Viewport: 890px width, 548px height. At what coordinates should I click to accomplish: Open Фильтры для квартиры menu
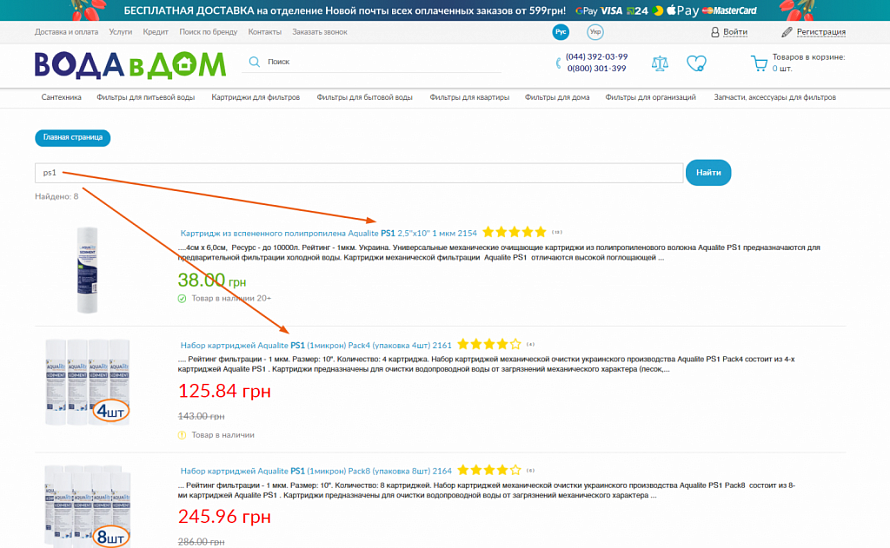pyautogui.click(x=469, y=97)
